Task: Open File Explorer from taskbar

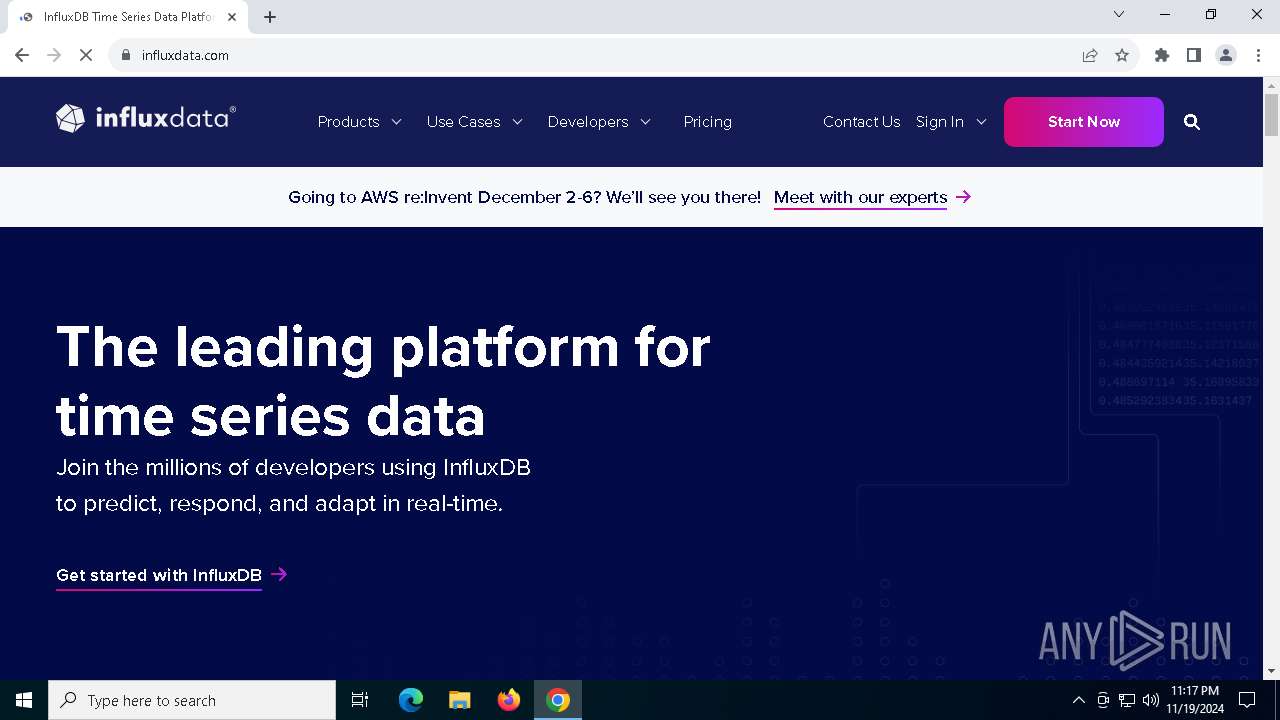Action: pos(460,700)
